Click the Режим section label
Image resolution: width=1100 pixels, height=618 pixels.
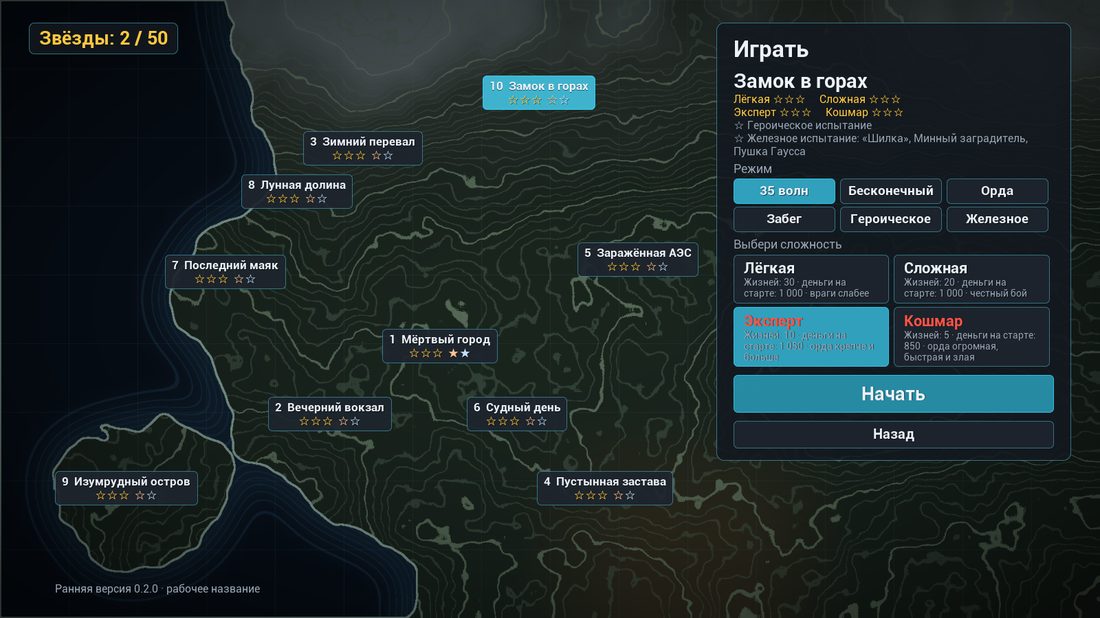[753, 168]
